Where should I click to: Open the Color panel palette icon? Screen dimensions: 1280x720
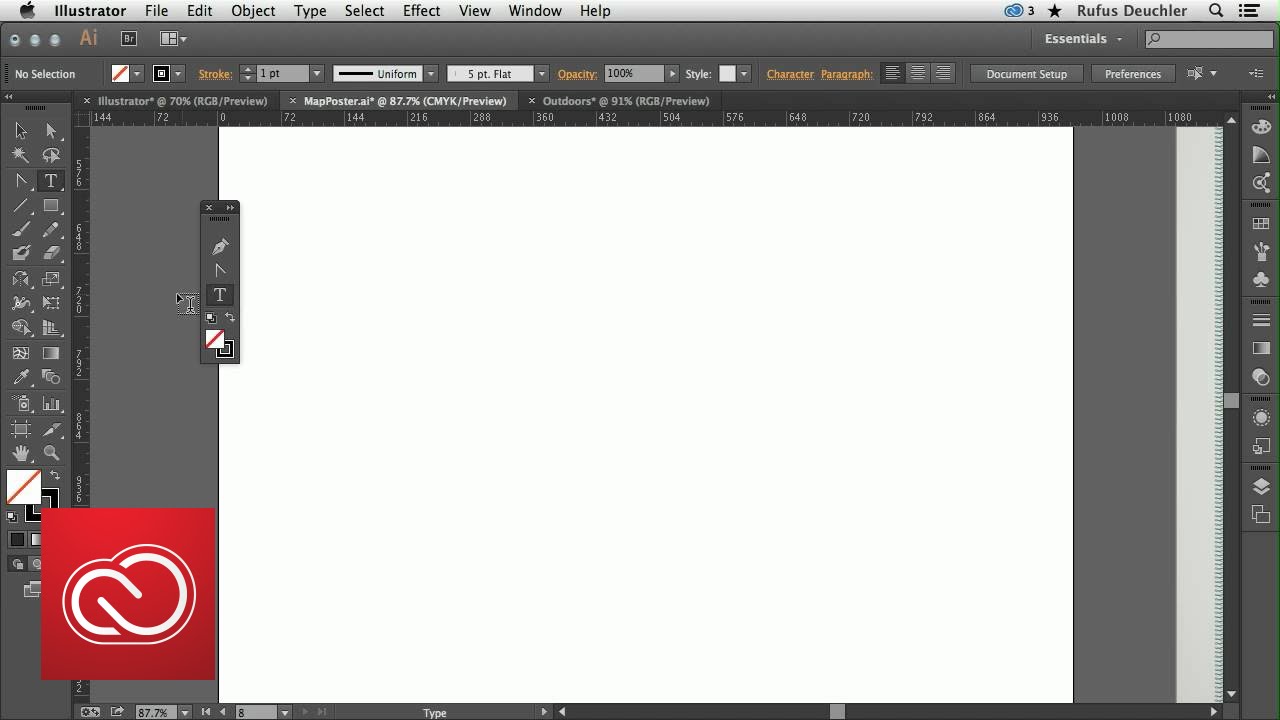1261,127
